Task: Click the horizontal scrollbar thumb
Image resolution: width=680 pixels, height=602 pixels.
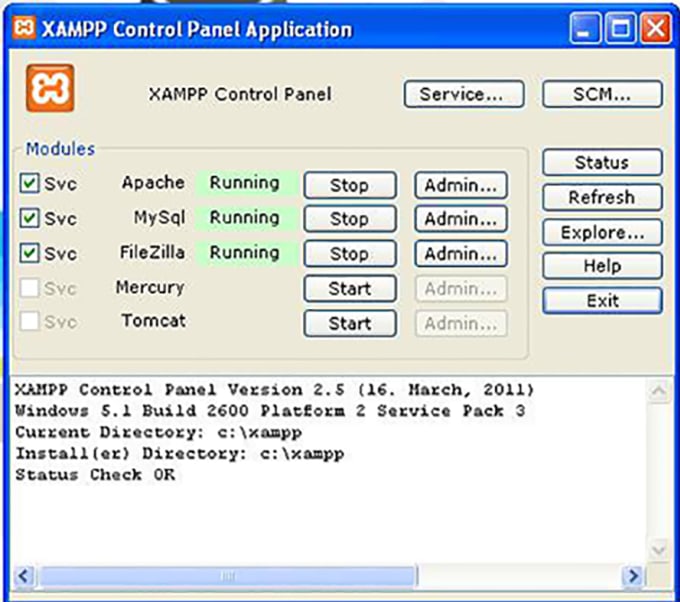Action: tap(227, 576)
